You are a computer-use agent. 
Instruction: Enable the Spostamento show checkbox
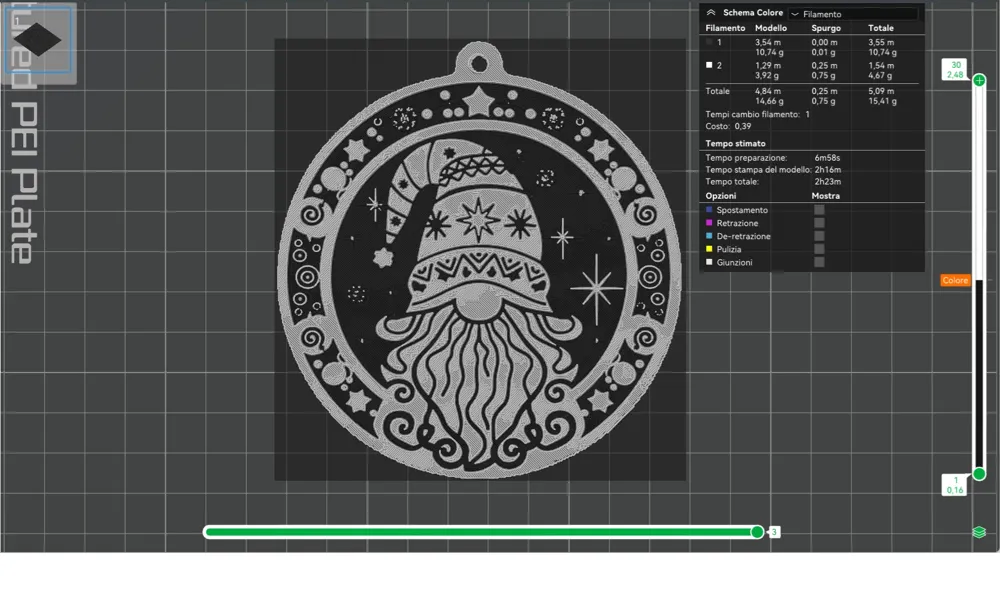[x=819, y=209]
